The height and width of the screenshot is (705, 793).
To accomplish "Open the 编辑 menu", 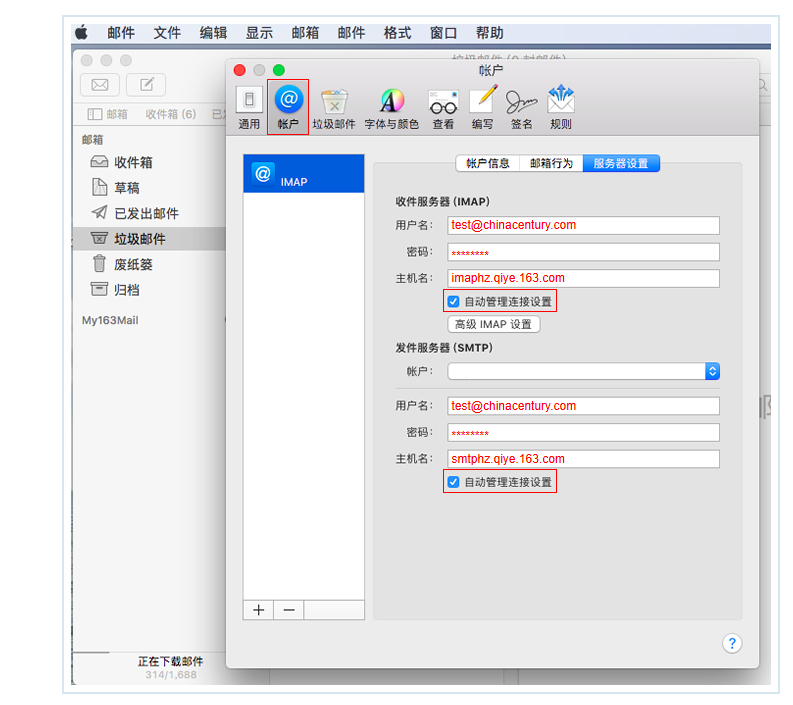I will (x=213, y=33).
